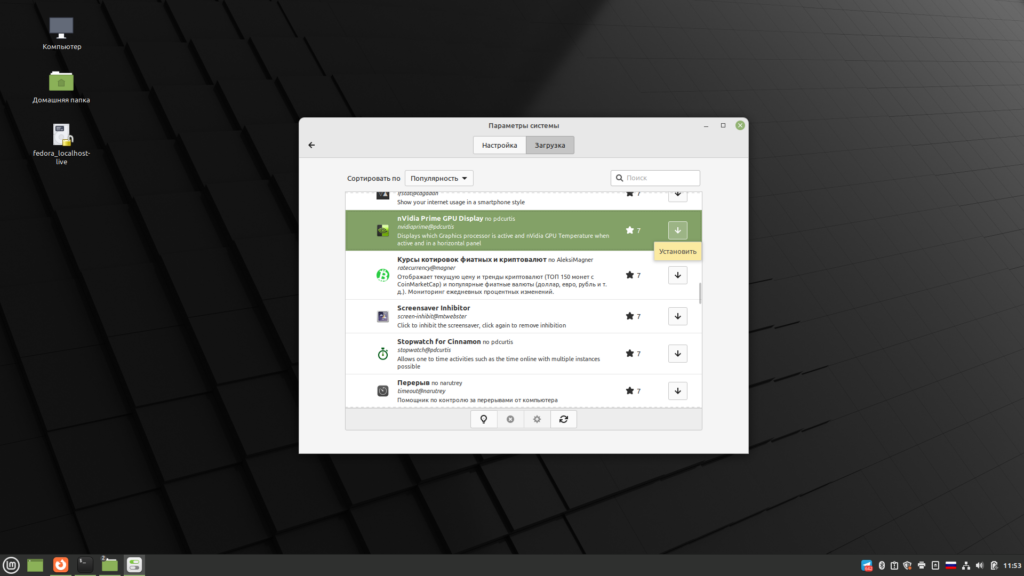Screen dimensions: 1024x576
Task: Click the refresh icon in the bottom toolbar
Action: pyautogui.click(x=564, y=419)
